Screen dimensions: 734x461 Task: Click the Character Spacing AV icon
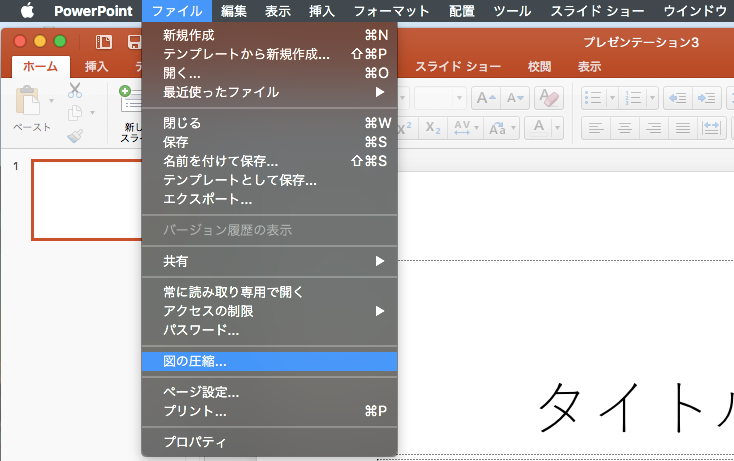[462, 128]
